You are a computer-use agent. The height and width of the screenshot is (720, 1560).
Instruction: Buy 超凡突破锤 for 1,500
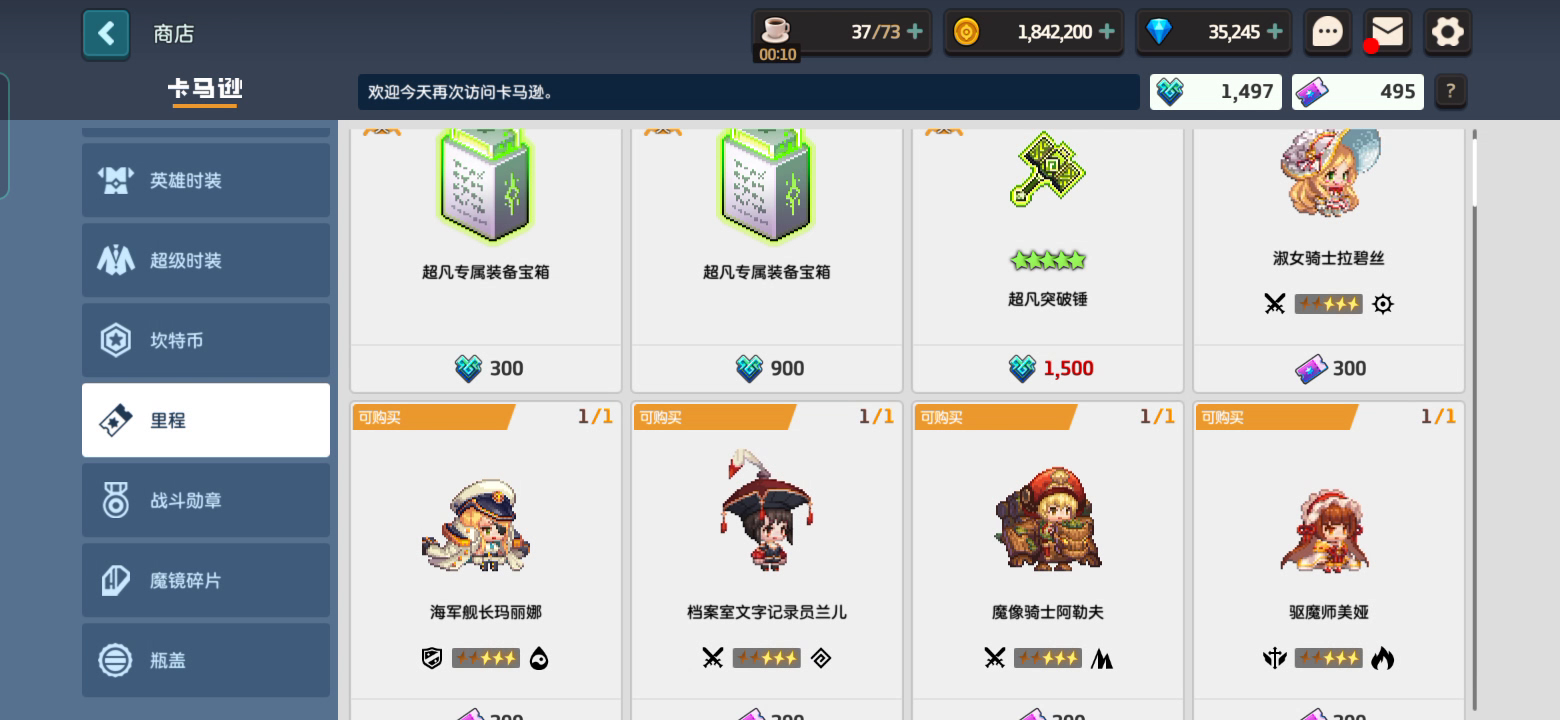point(1048,368)
